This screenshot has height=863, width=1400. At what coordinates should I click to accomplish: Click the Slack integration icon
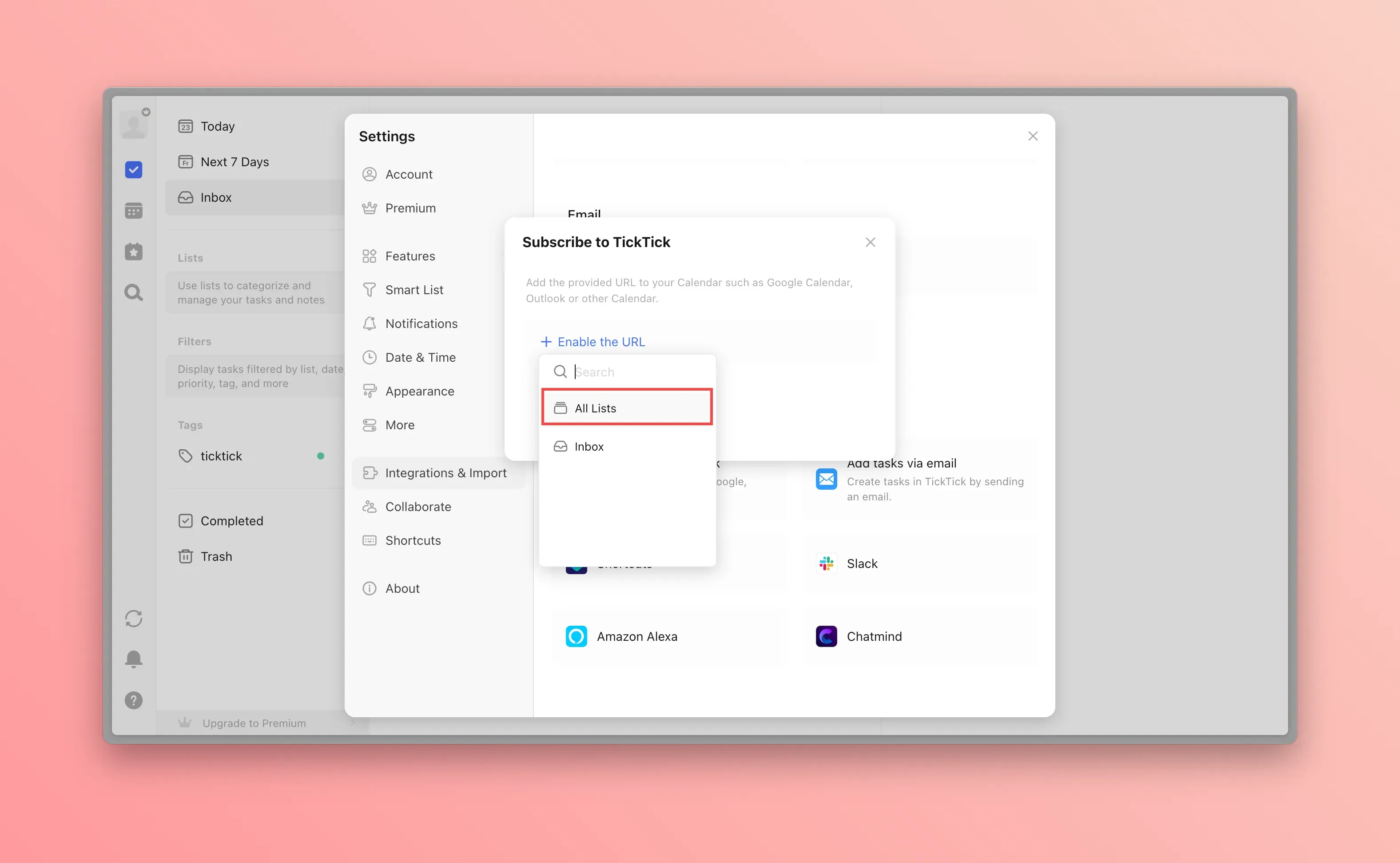pyautogui.click(x=826, y=563)
